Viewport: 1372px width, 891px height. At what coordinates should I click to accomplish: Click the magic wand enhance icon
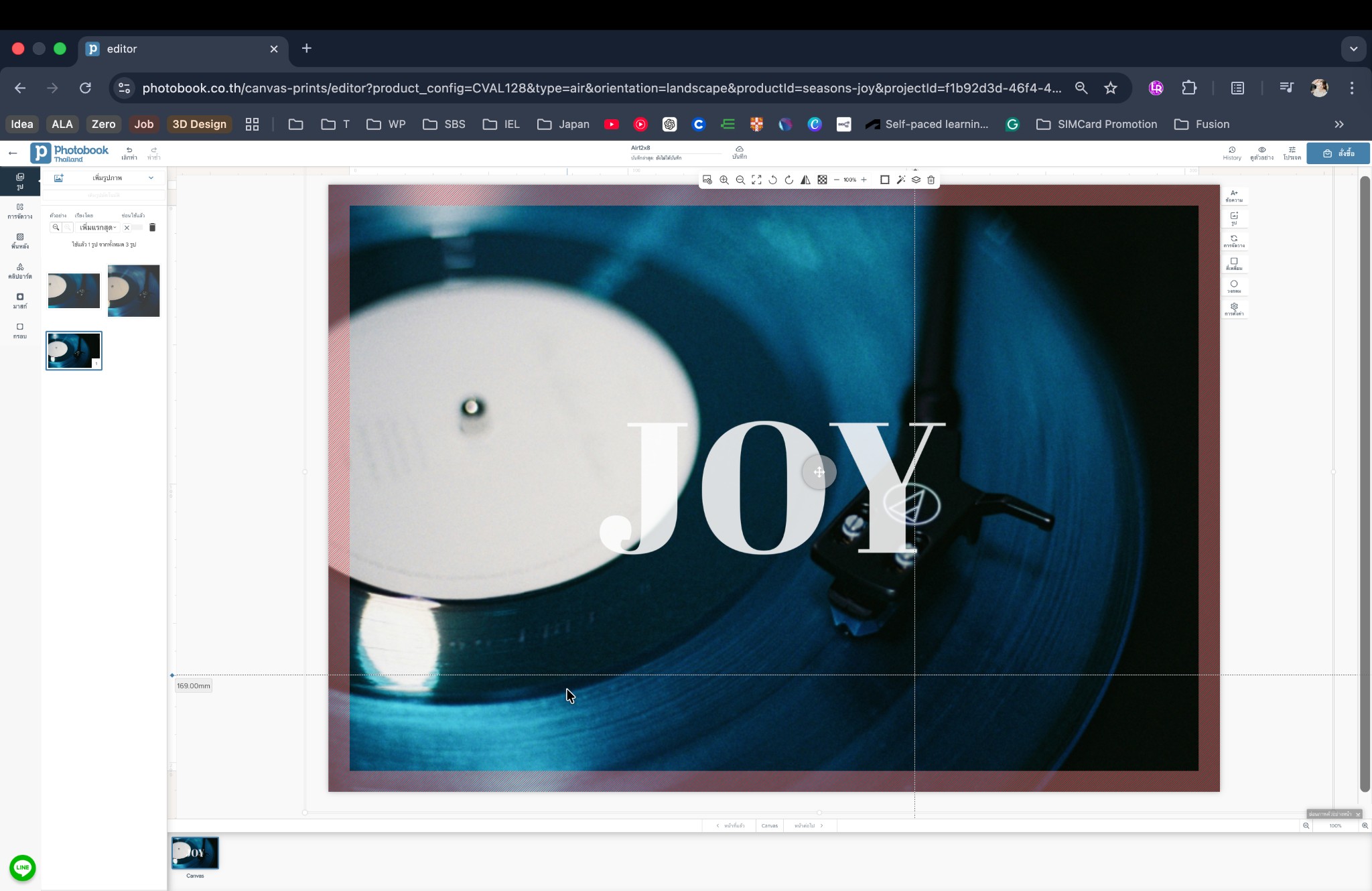coord(901,180)
